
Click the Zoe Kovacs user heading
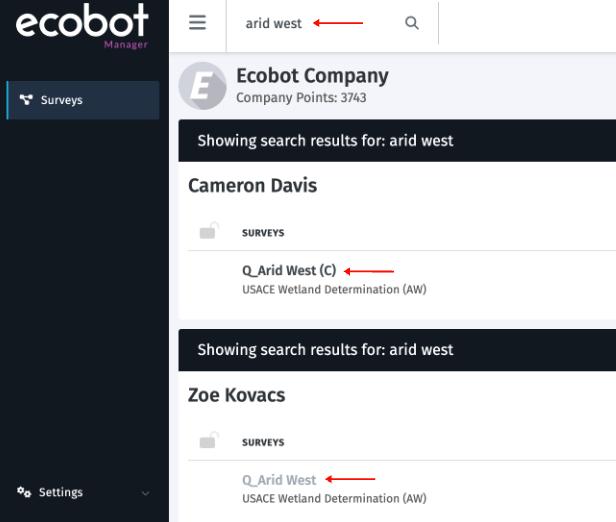coord(237,395)
